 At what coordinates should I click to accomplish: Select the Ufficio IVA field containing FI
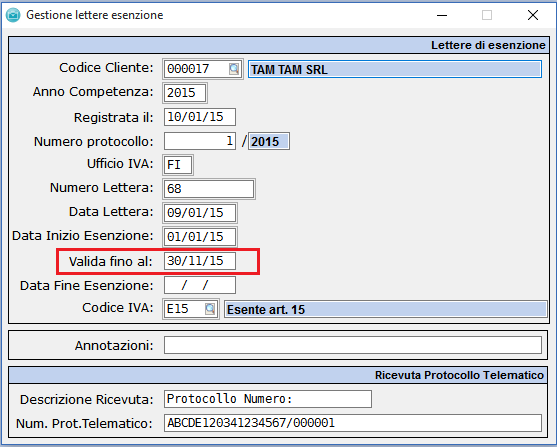click(x=178, y=165)
